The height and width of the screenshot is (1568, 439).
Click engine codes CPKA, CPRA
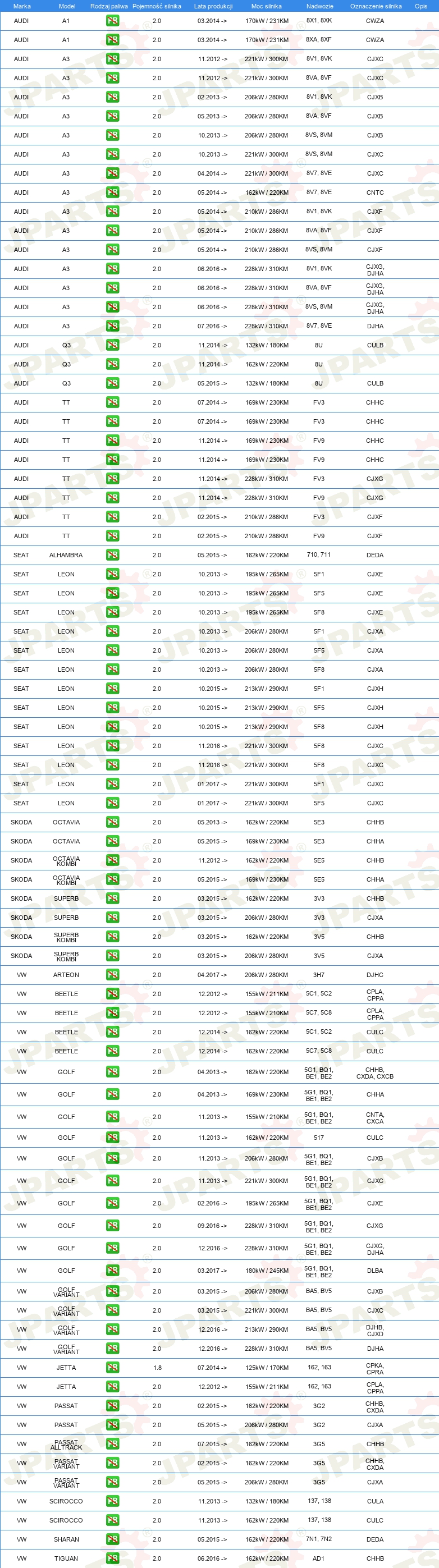tap(375, 1368)
